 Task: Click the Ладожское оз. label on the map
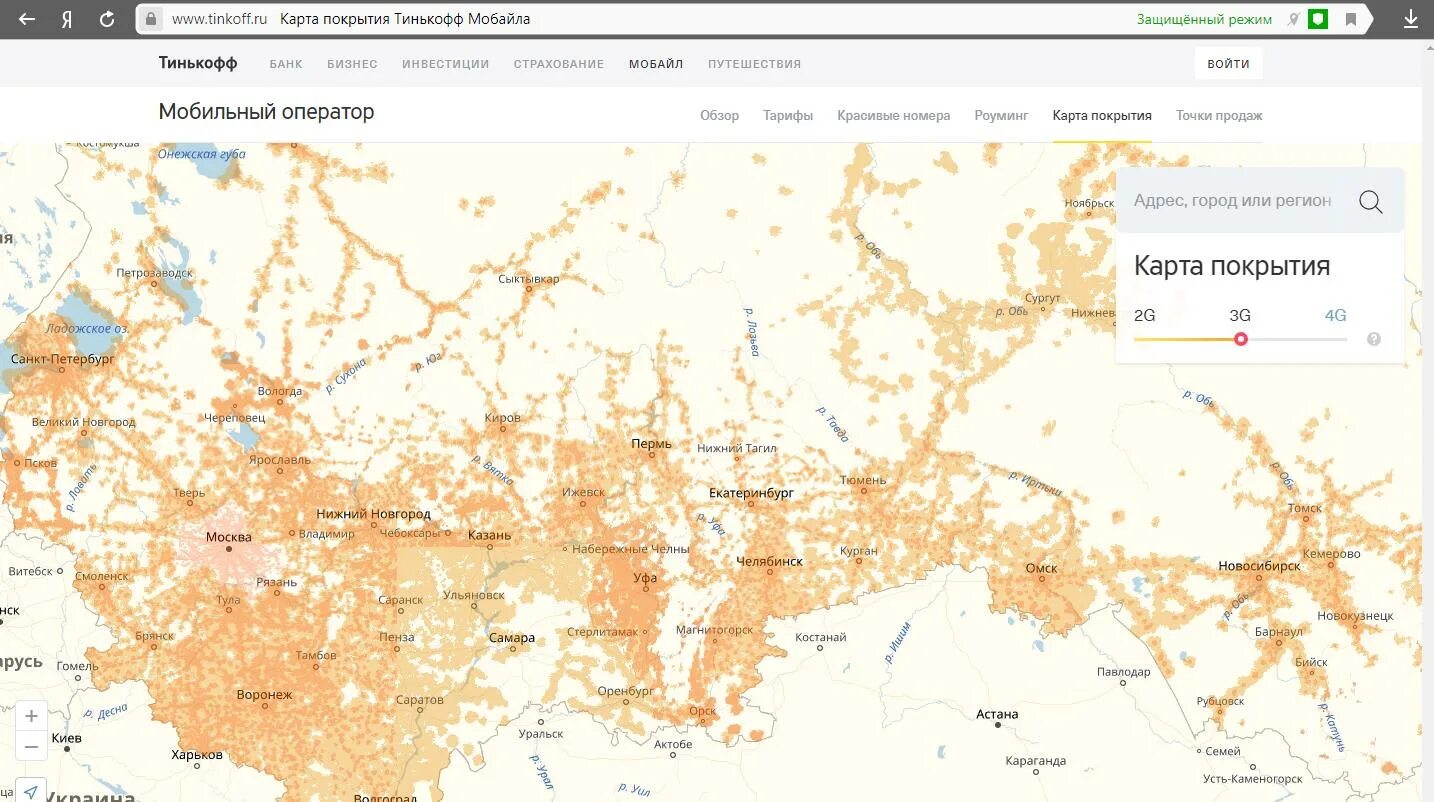[x=86, y=328]
